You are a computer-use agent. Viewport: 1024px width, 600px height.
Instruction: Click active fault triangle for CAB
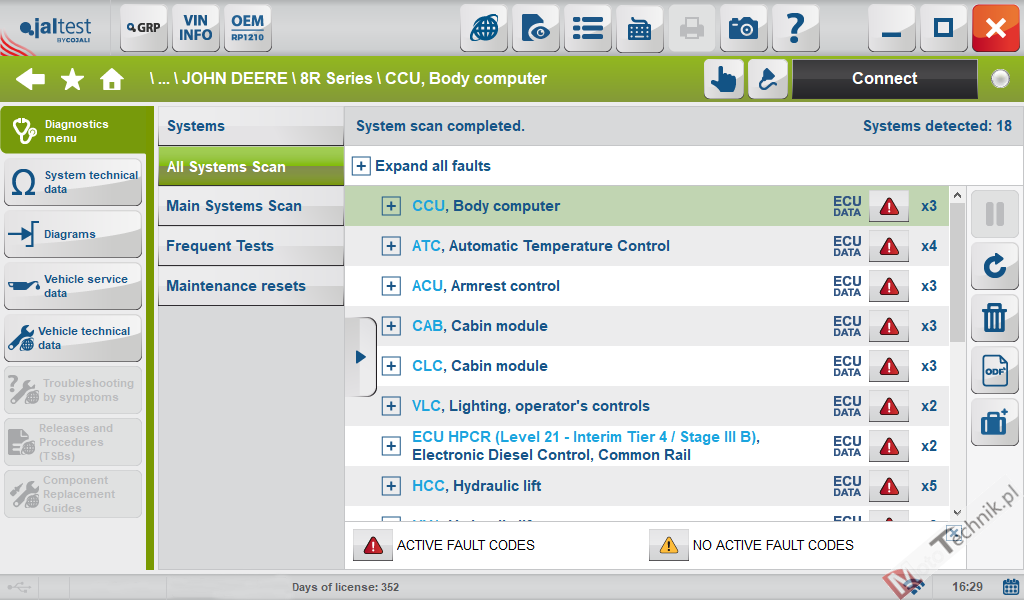[889, 326]
